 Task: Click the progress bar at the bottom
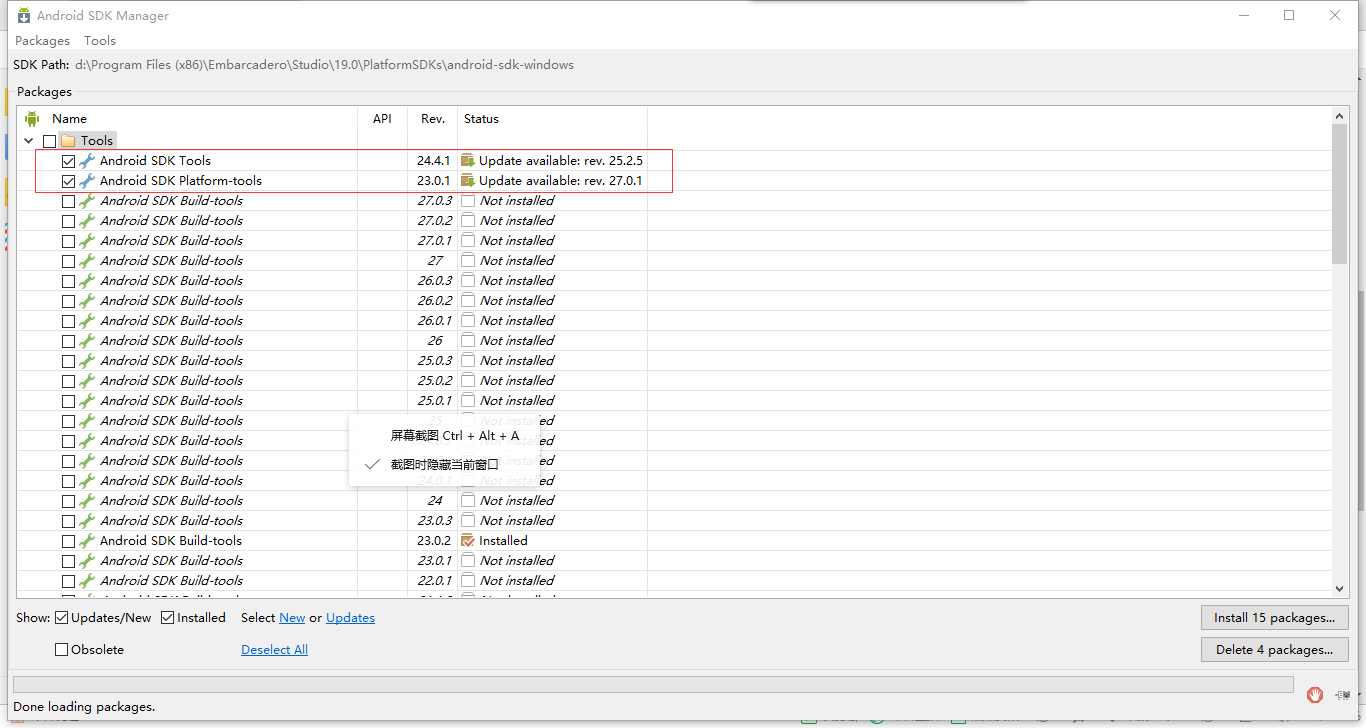click(x=653, y=684)
